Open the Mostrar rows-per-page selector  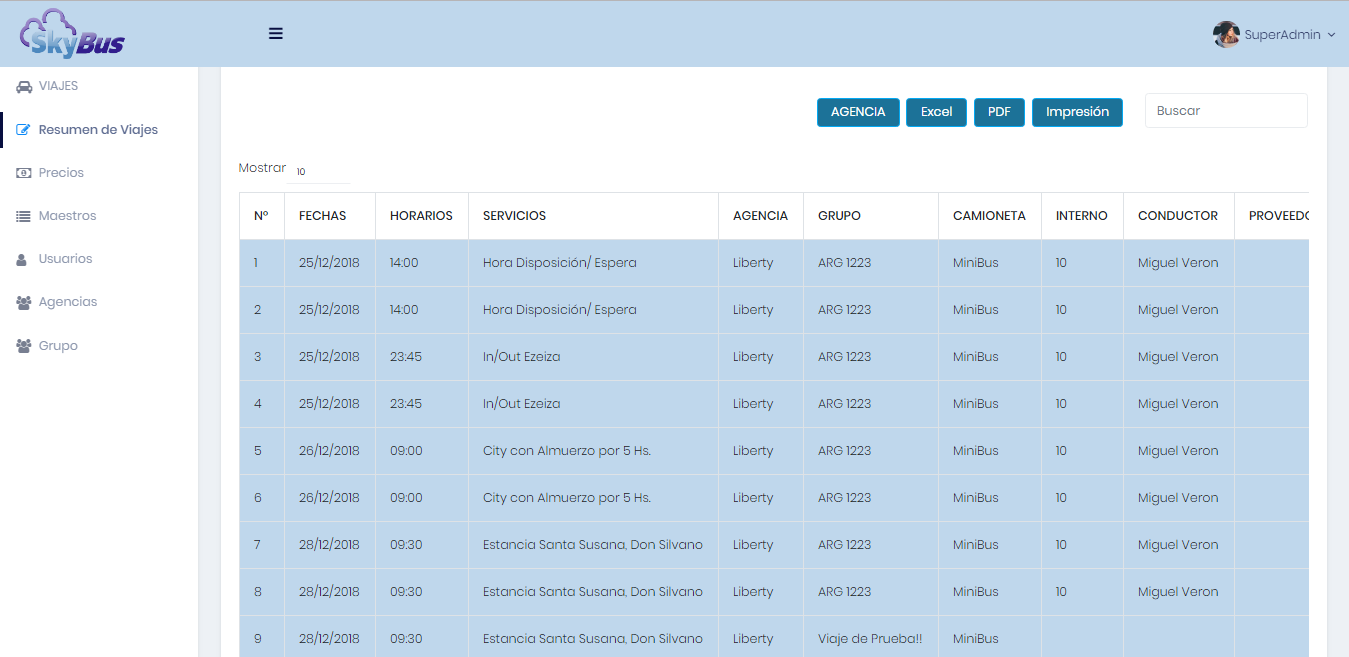pyautogui.click(x=317, y=171)
